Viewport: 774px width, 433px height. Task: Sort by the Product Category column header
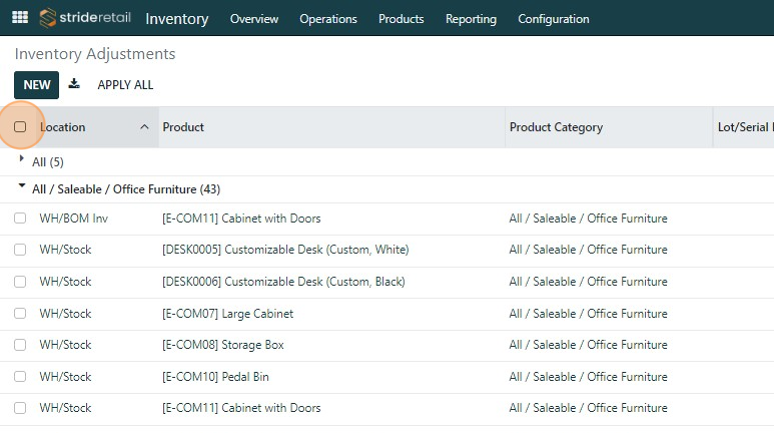(556, 127)
